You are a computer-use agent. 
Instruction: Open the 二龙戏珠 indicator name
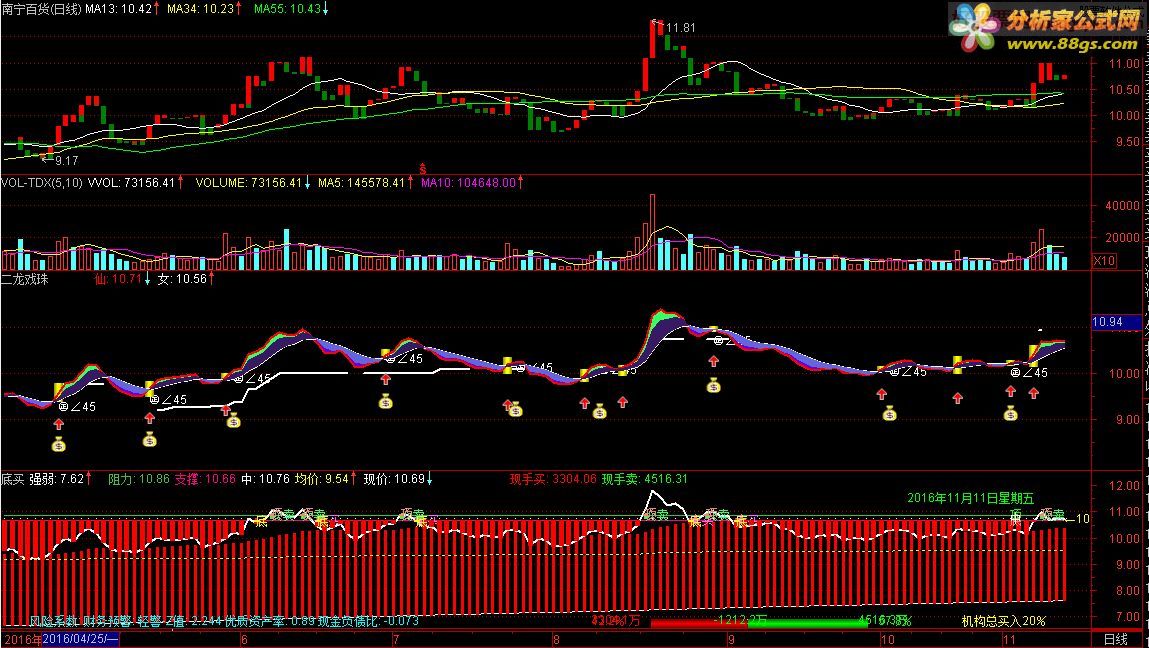coord(25,279)
